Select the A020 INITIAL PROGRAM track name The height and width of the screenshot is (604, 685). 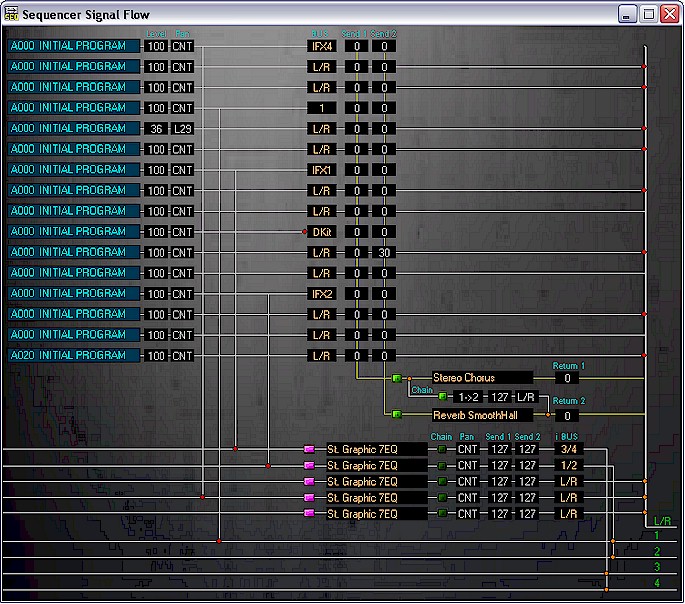pos(73,355)
